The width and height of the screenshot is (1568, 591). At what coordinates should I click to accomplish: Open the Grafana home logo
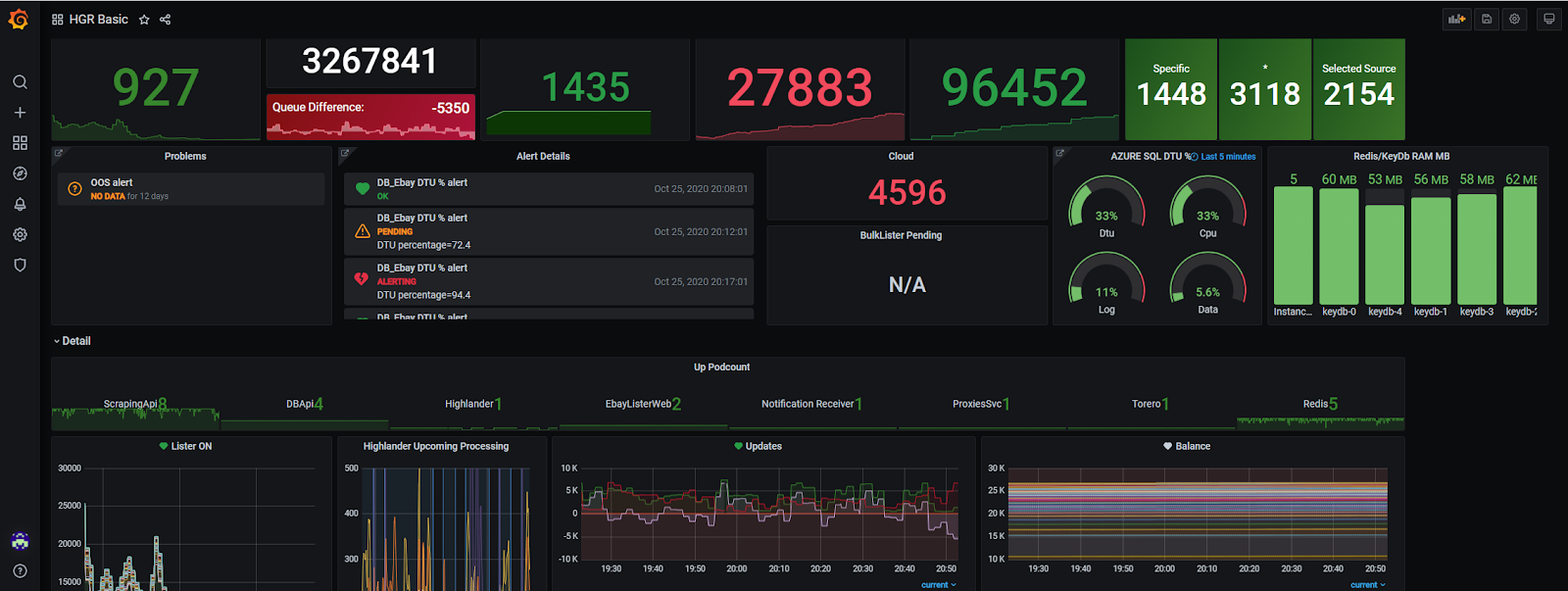(19, 19)
